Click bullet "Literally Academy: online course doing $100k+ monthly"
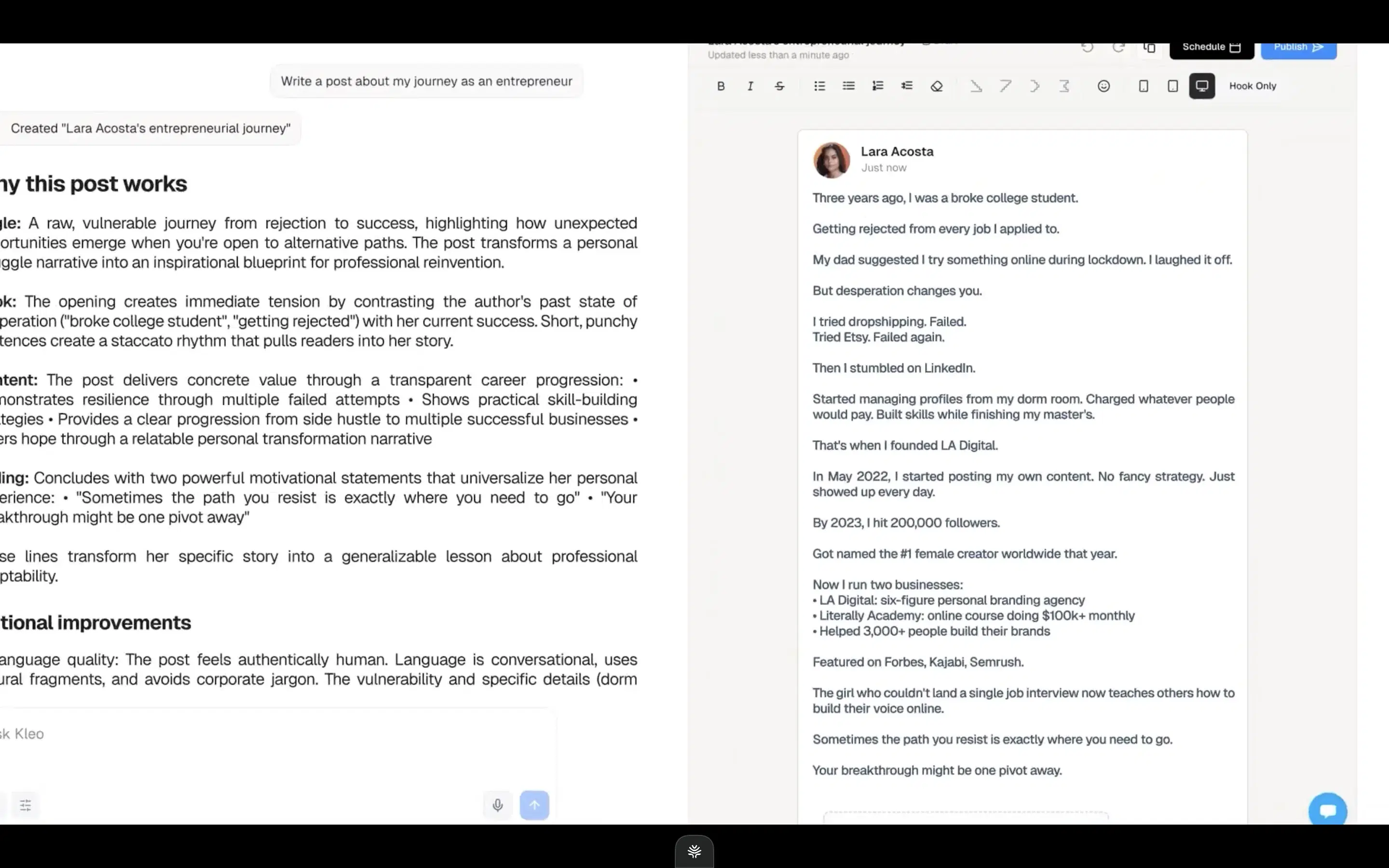Image resolution: width=1389 pixels, height=868 pixels. [x=973, y=616]
